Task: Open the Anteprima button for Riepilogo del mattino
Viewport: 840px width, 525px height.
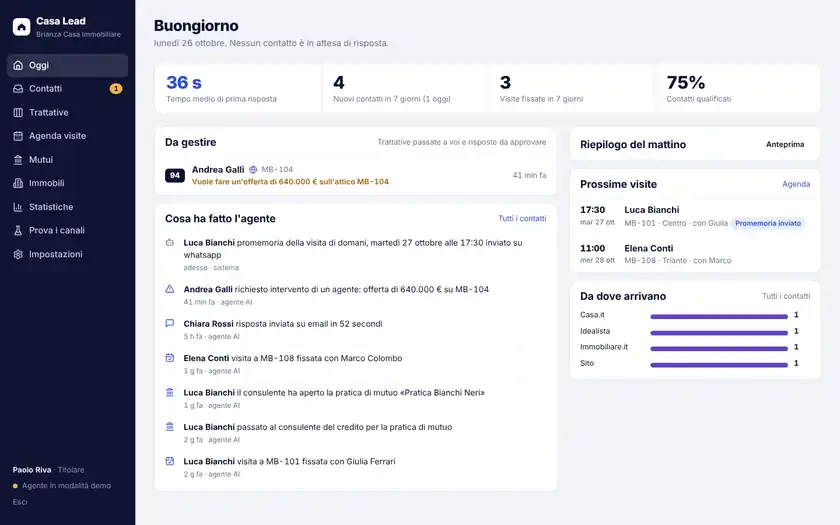Action: point(785,144)
